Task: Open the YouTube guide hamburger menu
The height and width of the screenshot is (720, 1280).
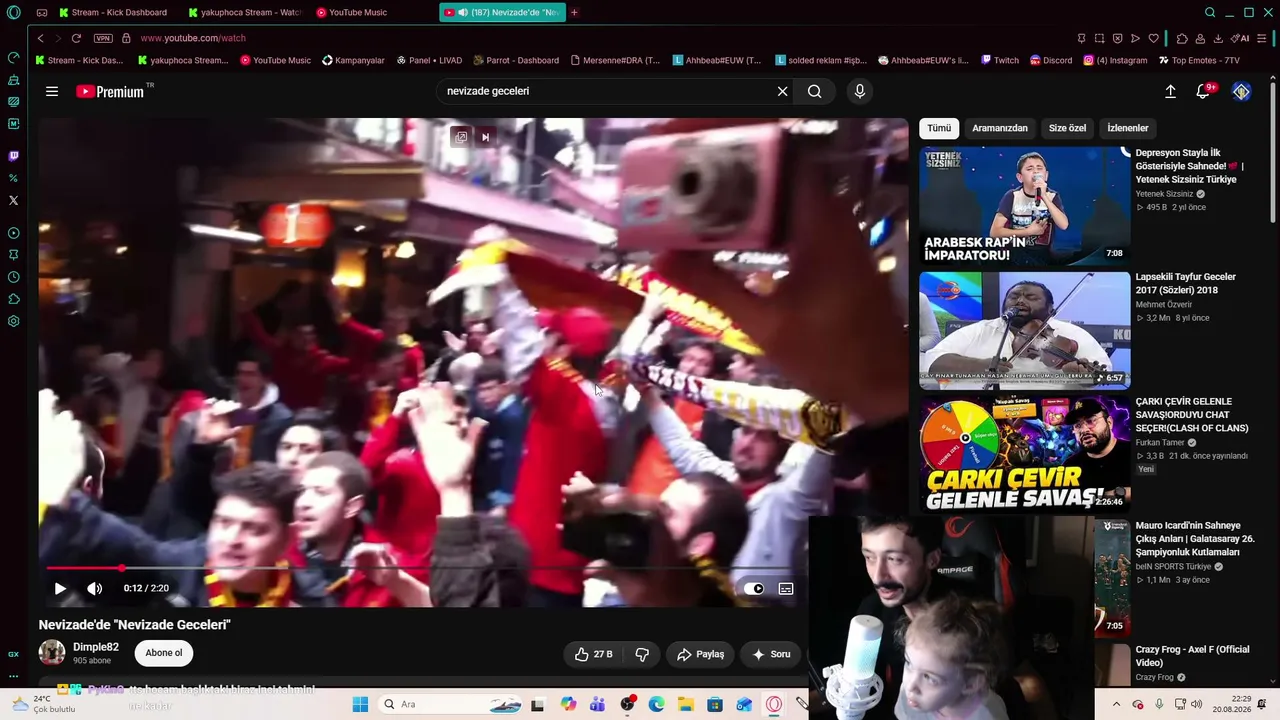Action: coord(52,91)
